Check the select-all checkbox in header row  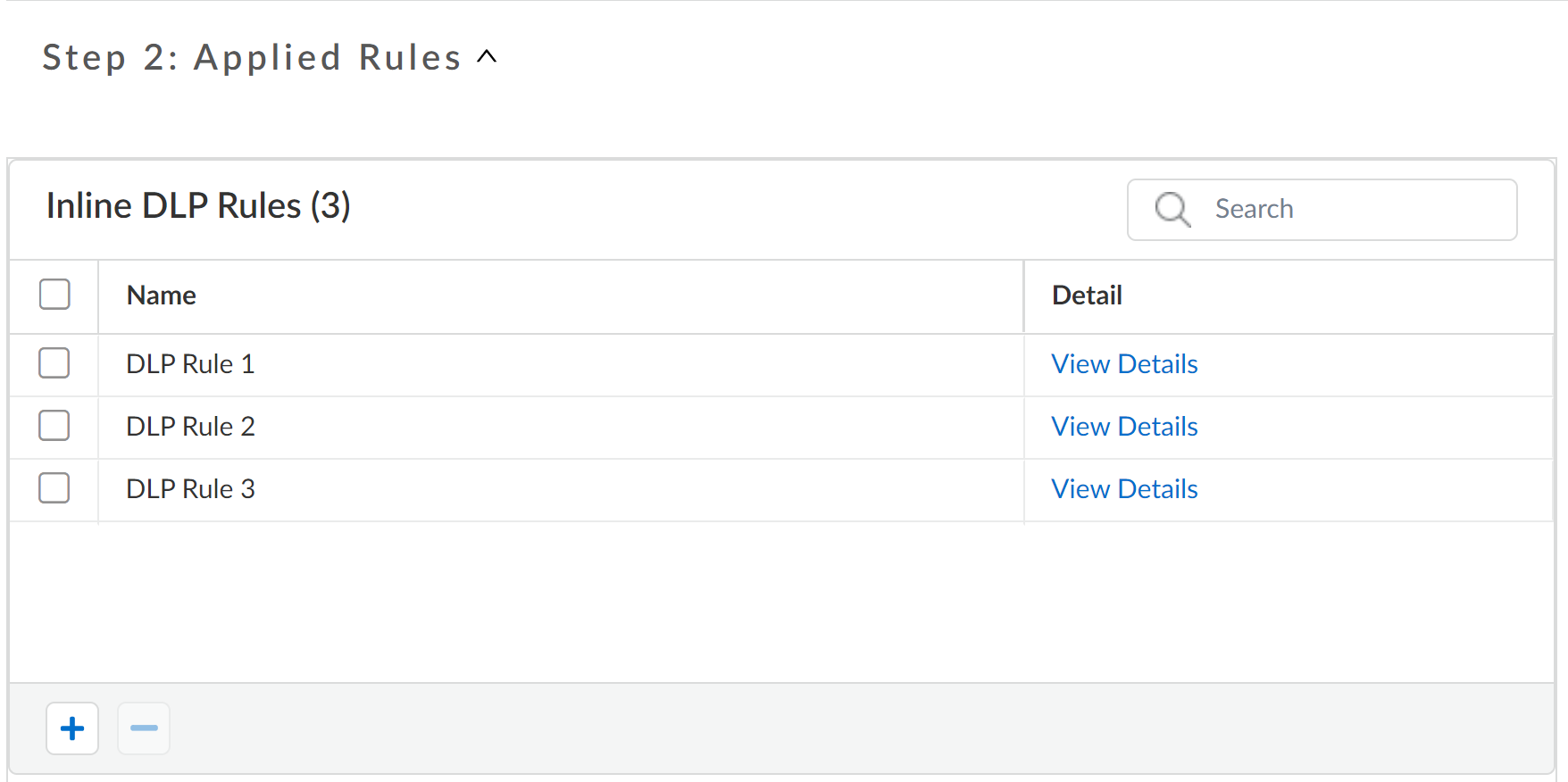point(54,295)
